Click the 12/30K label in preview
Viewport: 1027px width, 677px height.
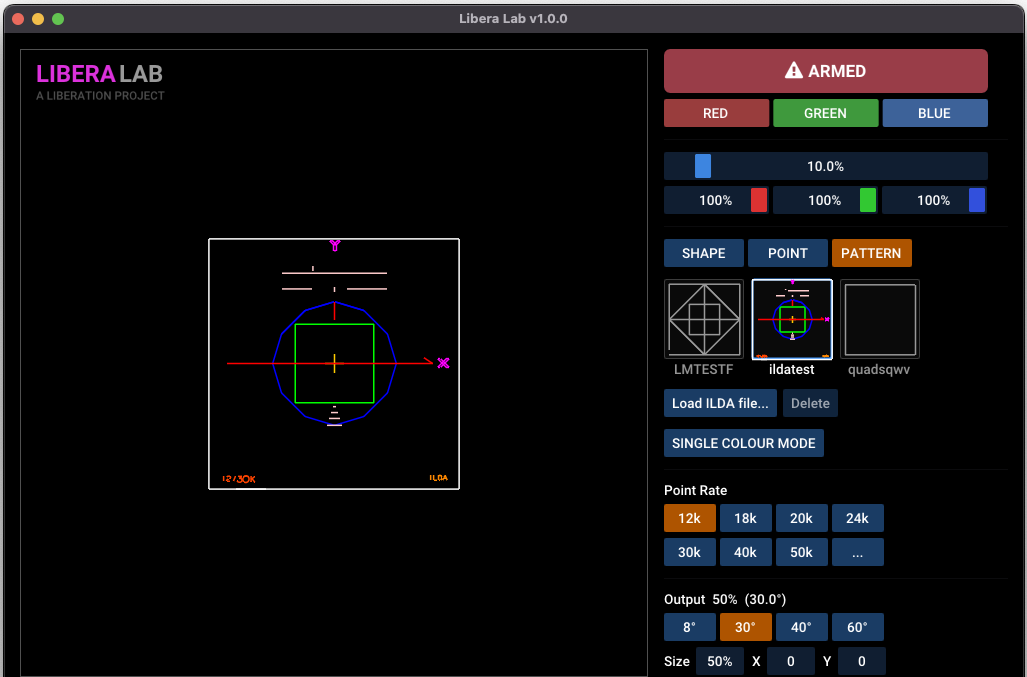click(238, 479)
